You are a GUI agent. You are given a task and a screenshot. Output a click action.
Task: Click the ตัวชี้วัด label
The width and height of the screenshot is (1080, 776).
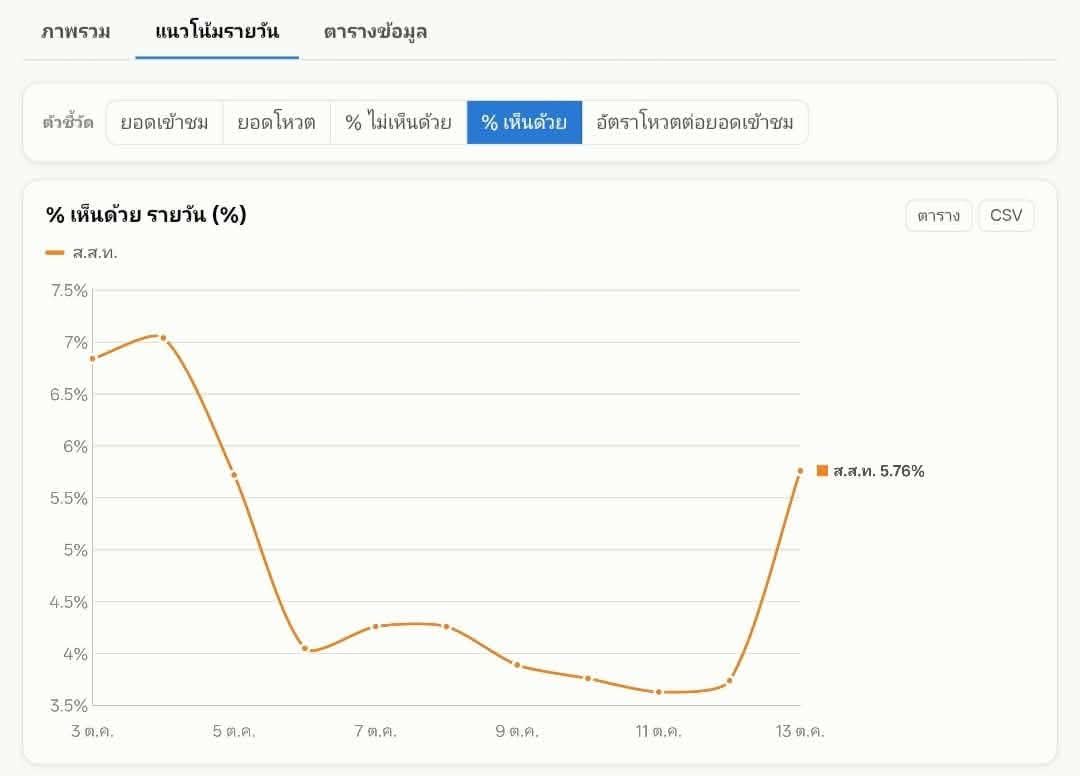click(68, 123)
